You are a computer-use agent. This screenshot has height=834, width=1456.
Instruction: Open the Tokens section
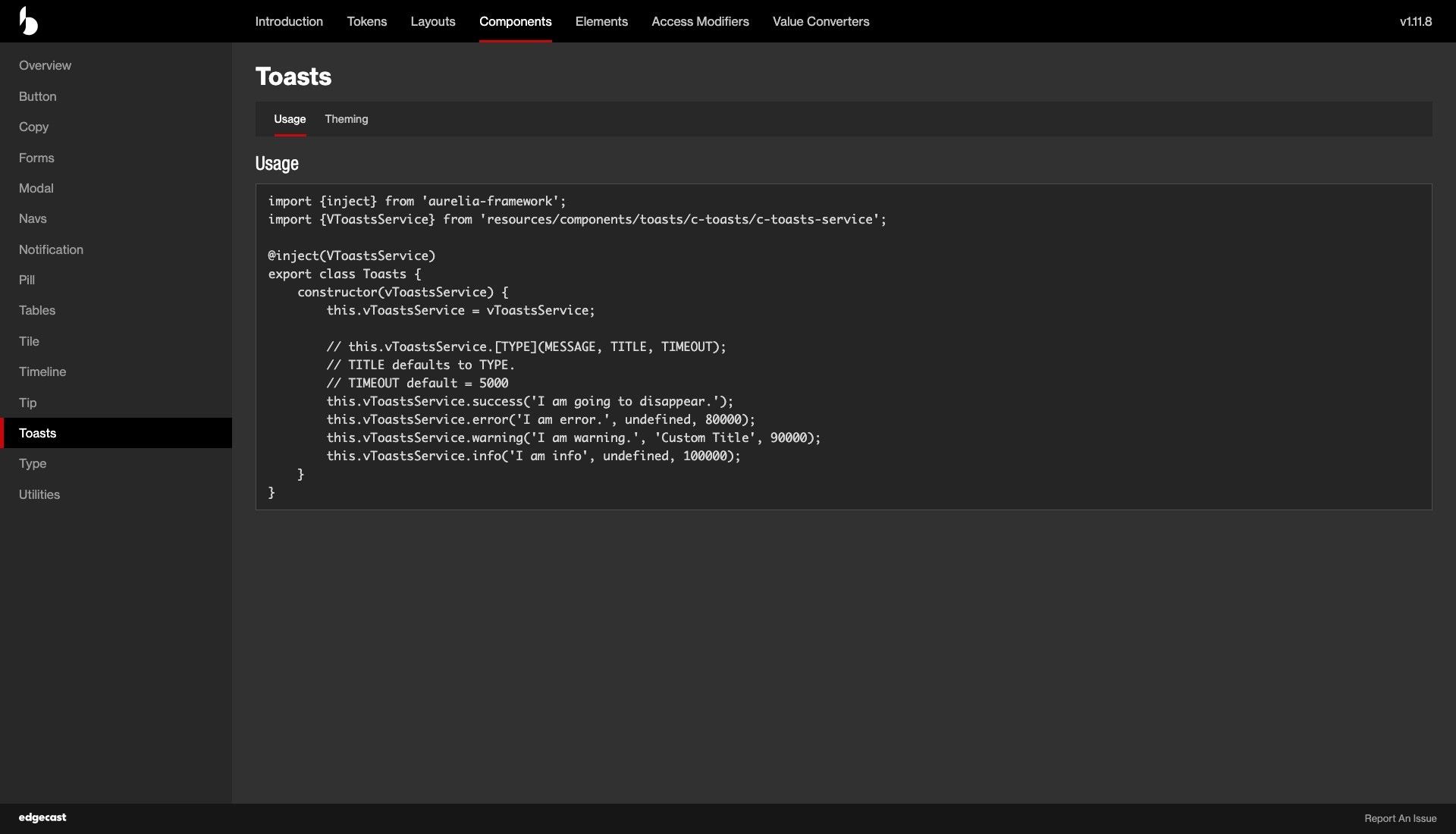[x=367, y=21]
